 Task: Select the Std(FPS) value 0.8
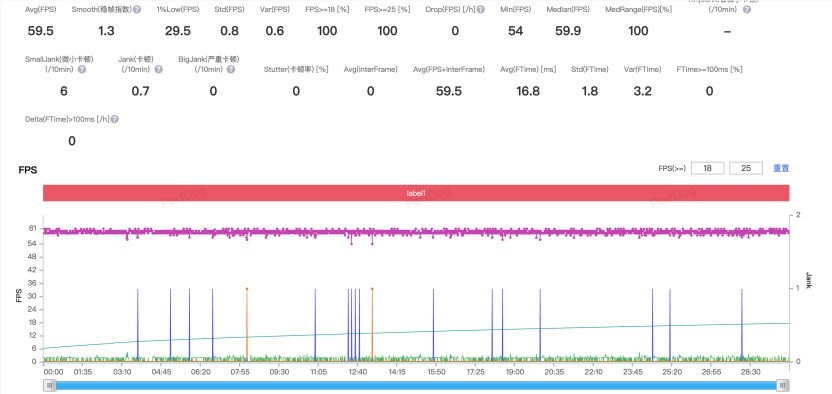(x=230, y=31)
